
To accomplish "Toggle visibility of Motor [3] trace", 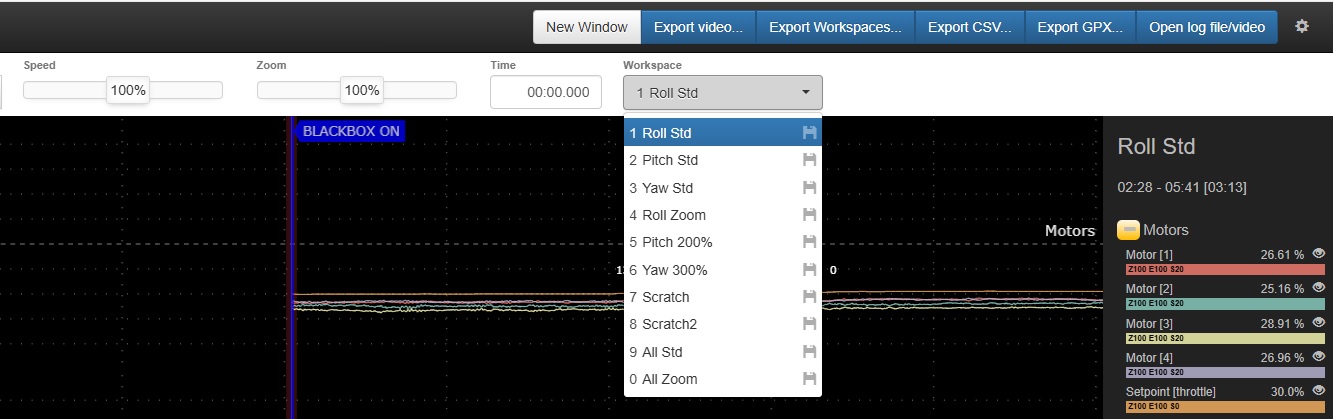I will click(x=1318, y=322).
